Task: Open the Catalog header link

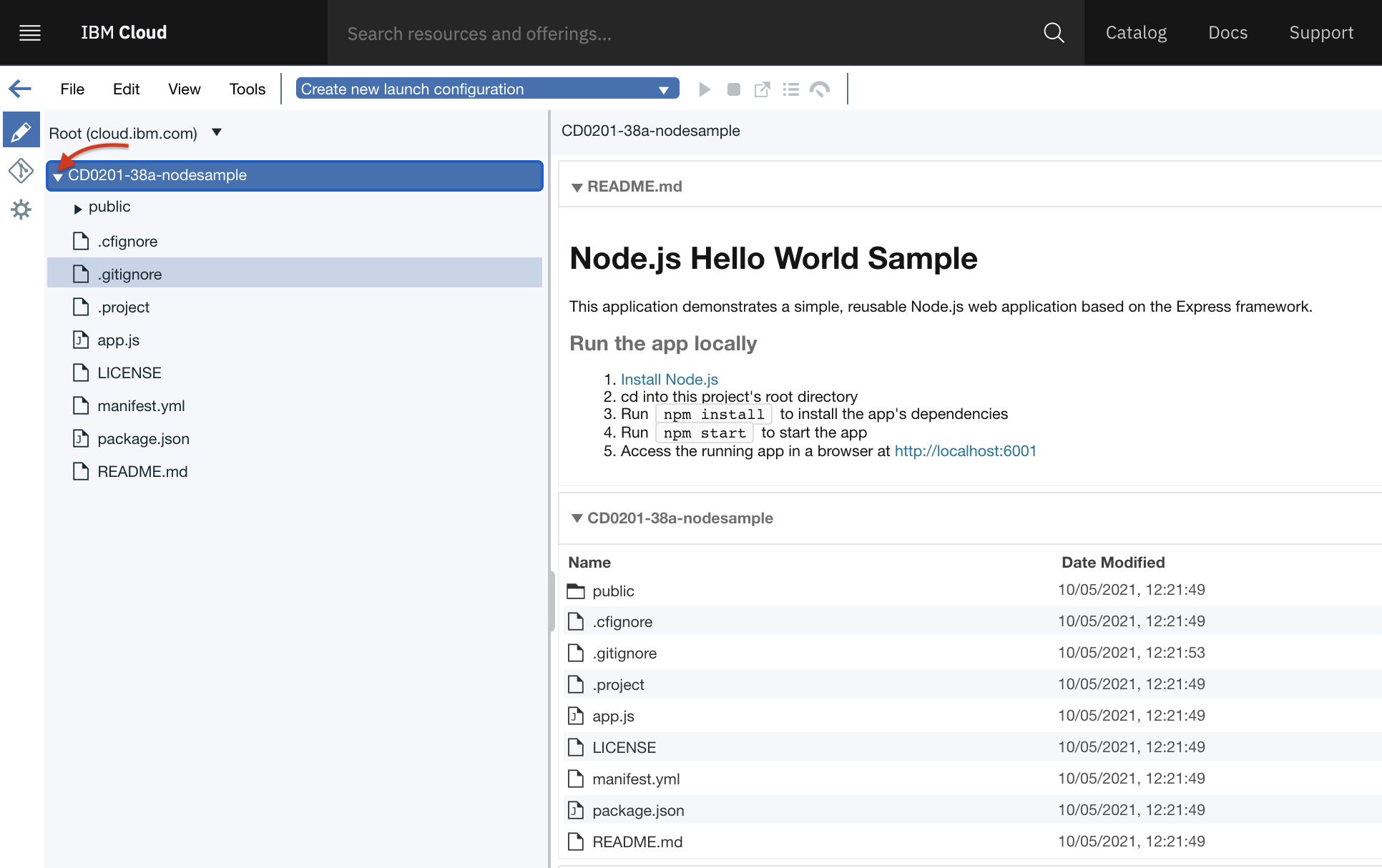Action: click(1136, 33)
